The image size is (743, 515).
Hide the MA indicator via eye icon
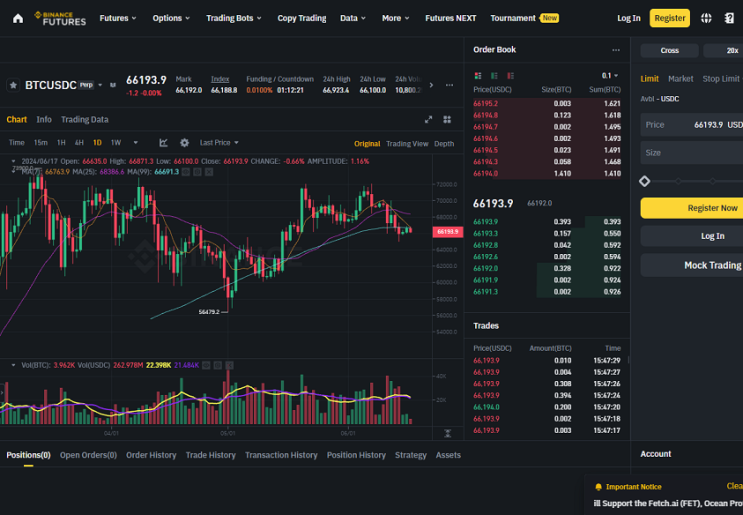tap(186, 172)
